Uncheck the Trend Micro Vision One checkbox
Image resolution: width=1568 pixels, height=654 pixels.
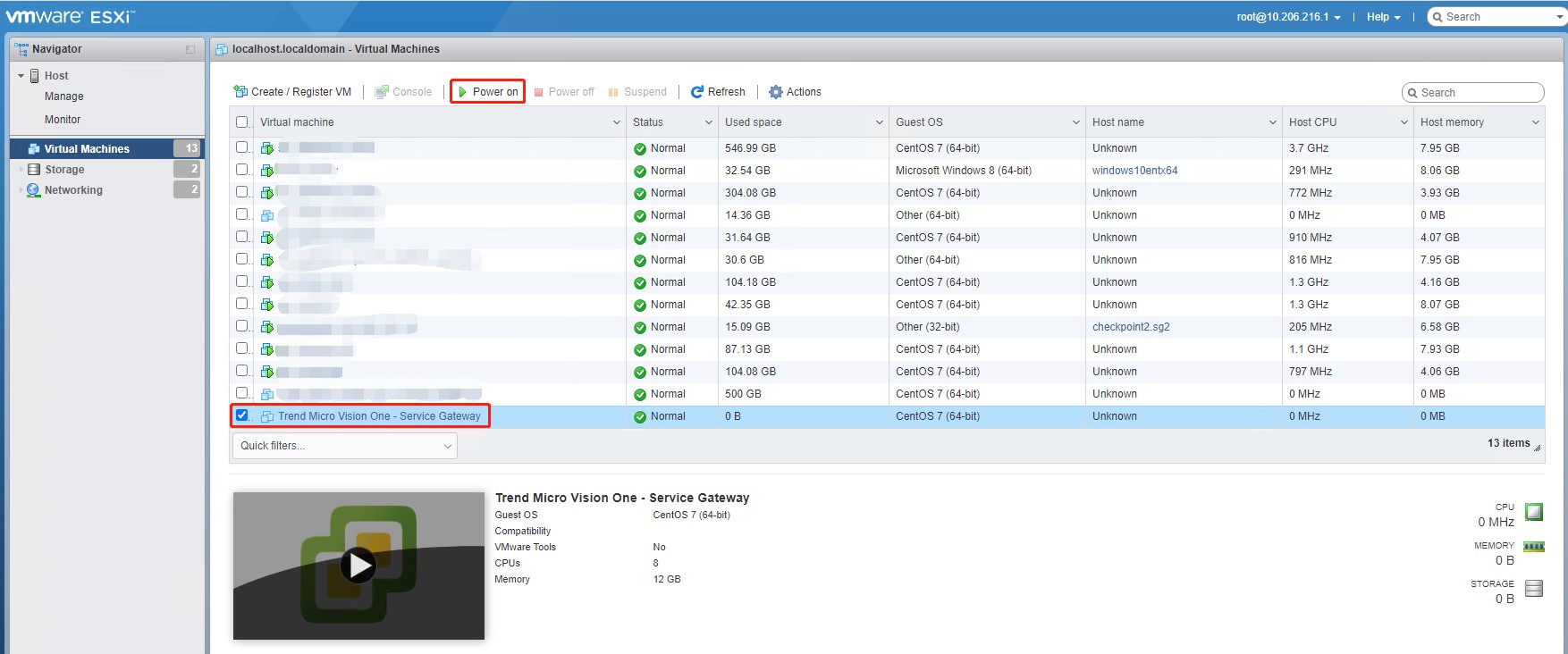click(x=242, y=415)
